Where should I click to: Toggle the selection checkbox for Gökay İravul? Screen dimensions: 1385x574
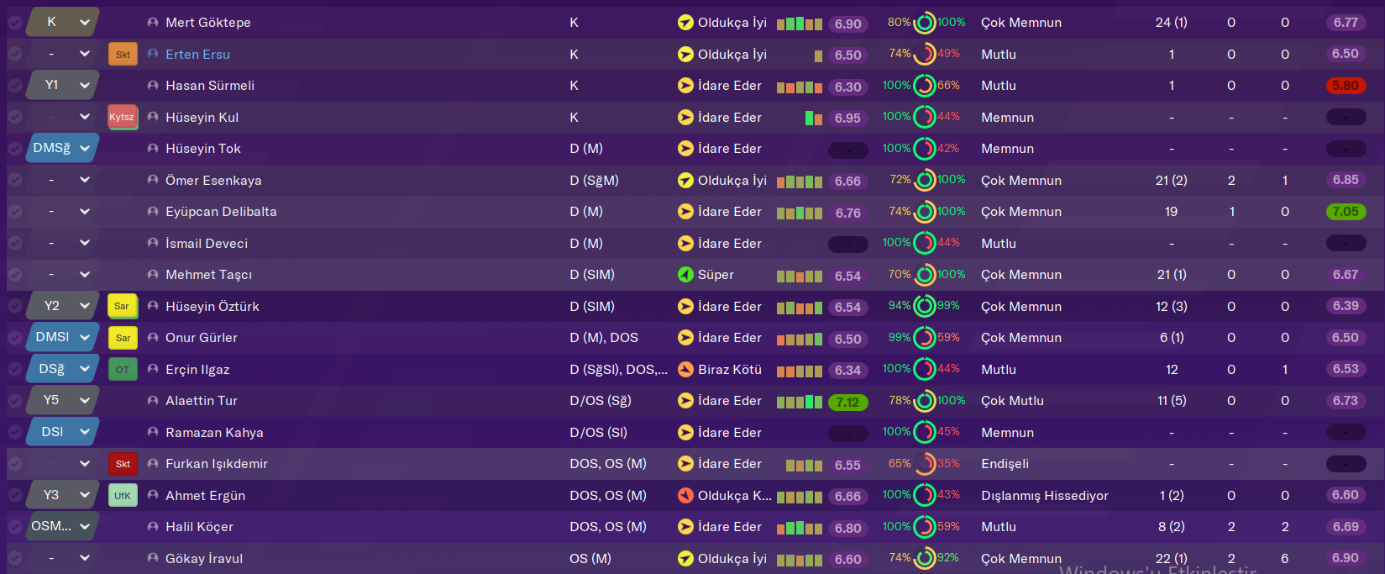pyautogui.click(x=14, y=559)
